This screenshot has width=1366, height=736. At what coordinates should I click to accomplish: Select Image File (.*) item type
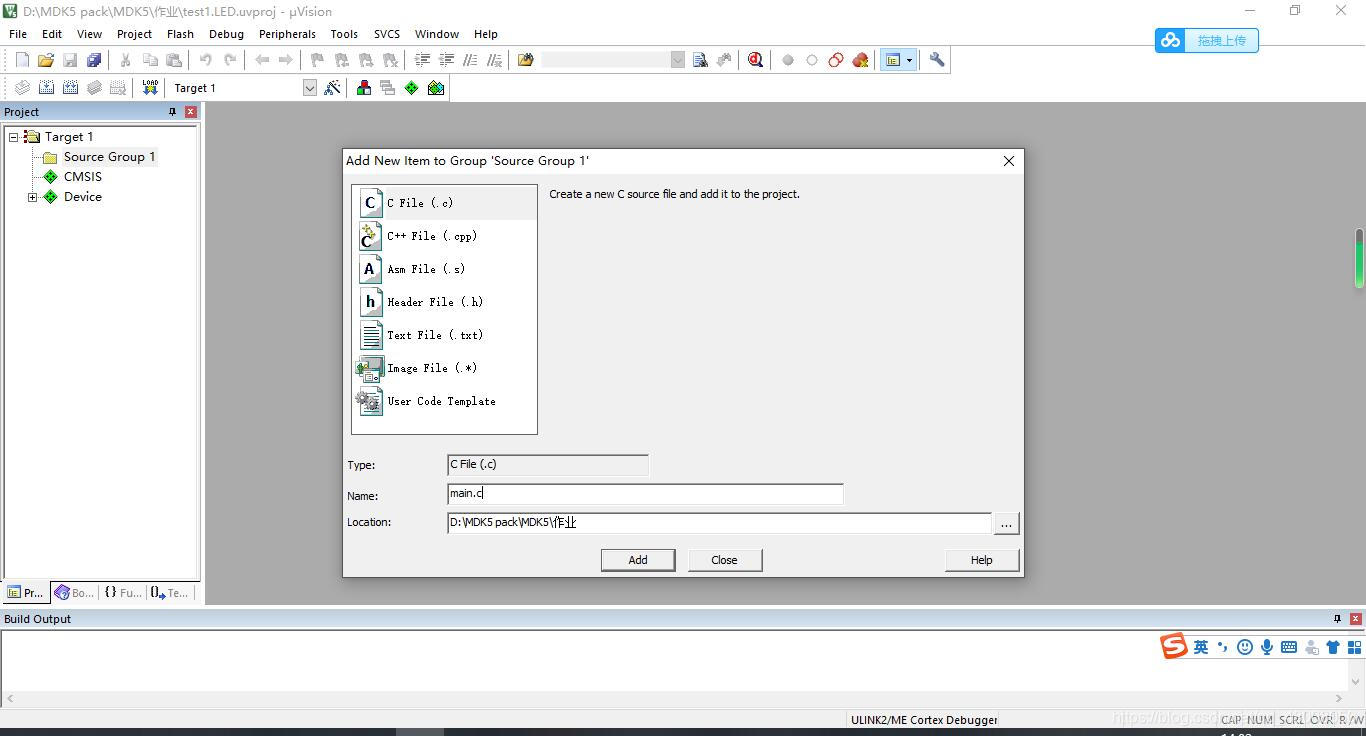click(x=445, y=368)
